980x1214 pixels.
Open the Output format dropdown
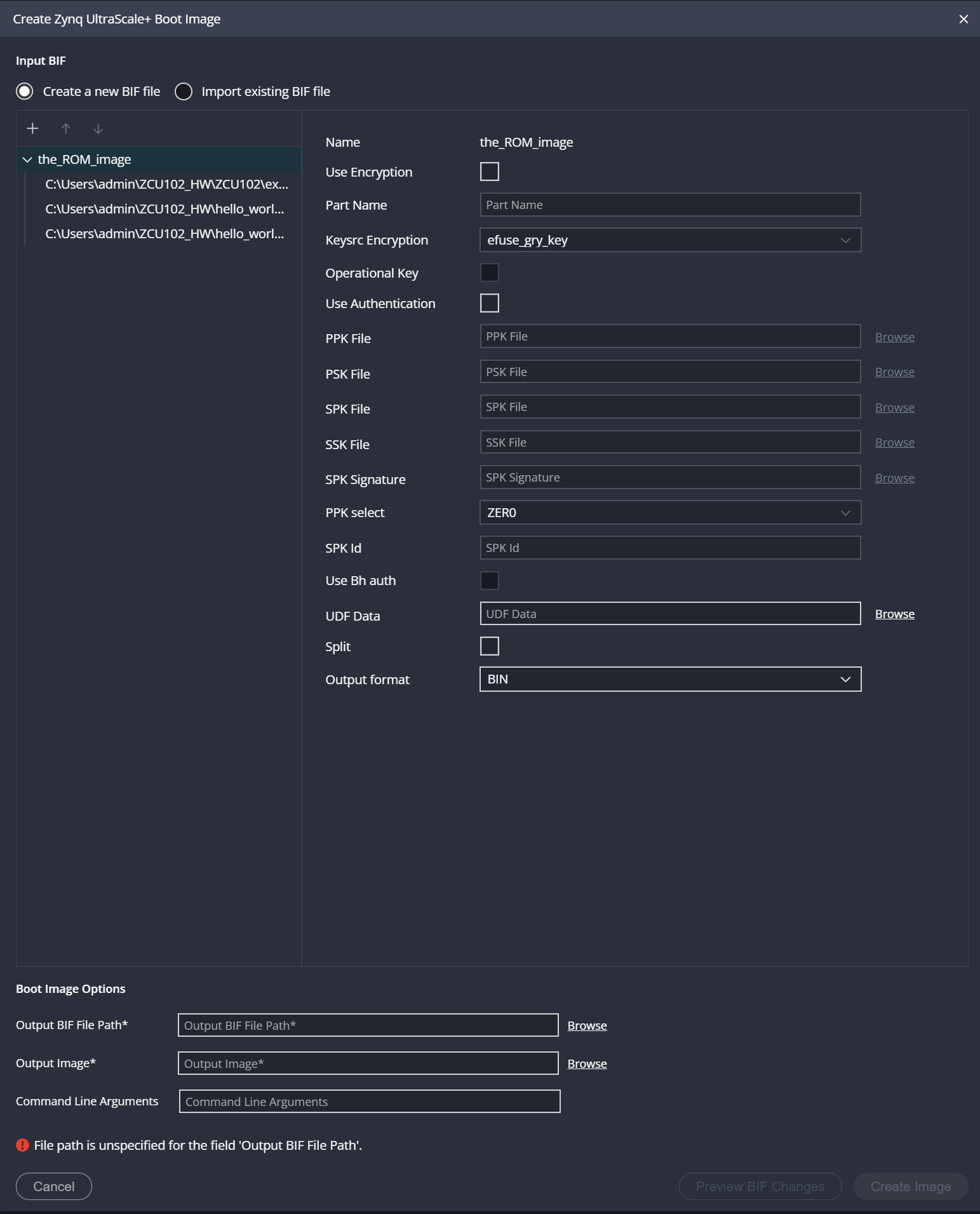tap(670, 679)
